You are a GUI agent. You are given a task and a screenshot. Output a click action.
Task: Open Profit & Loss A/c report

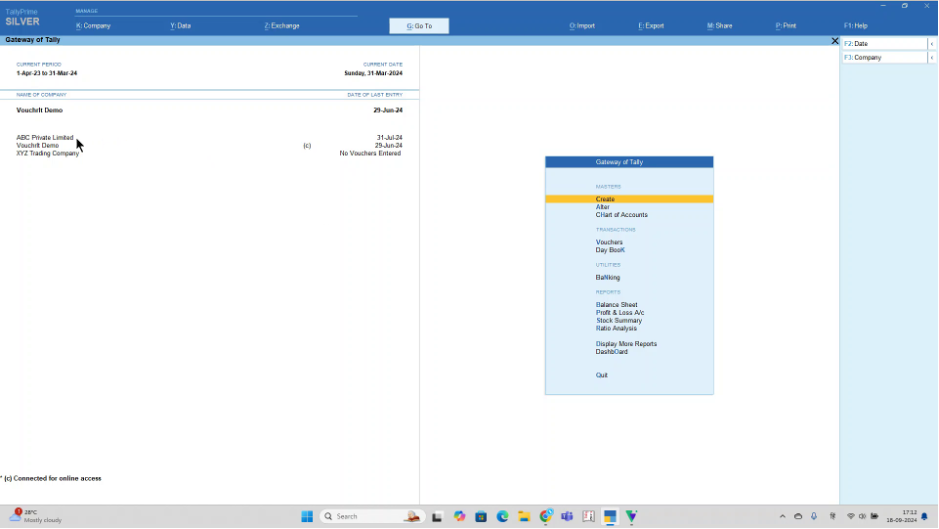tap(620, 312)
